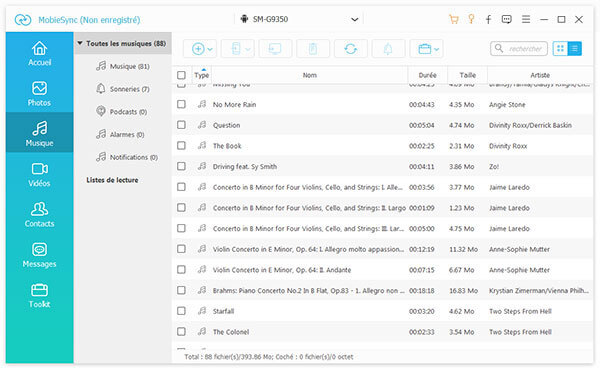Click the key register icon
The height and width of the screenshot is (370, 600).
point(471,19)
